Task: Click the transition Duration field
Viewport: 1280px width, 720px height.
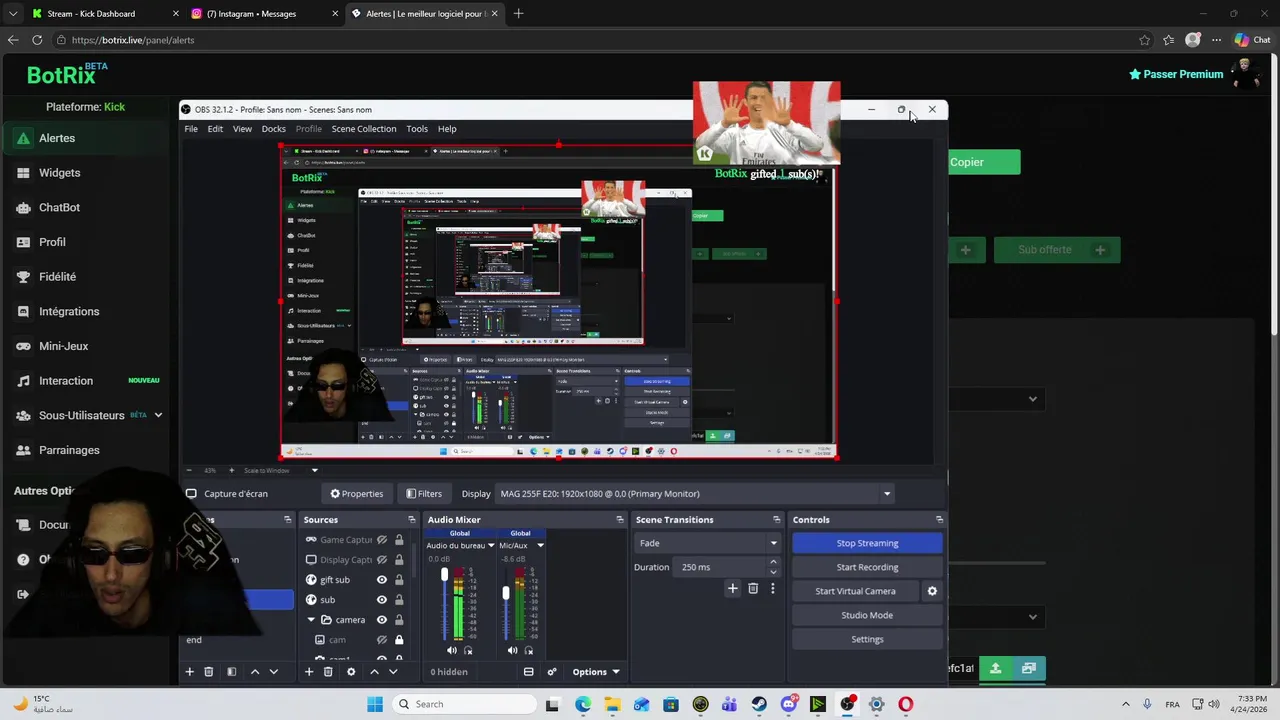Action: coord(720,567)
